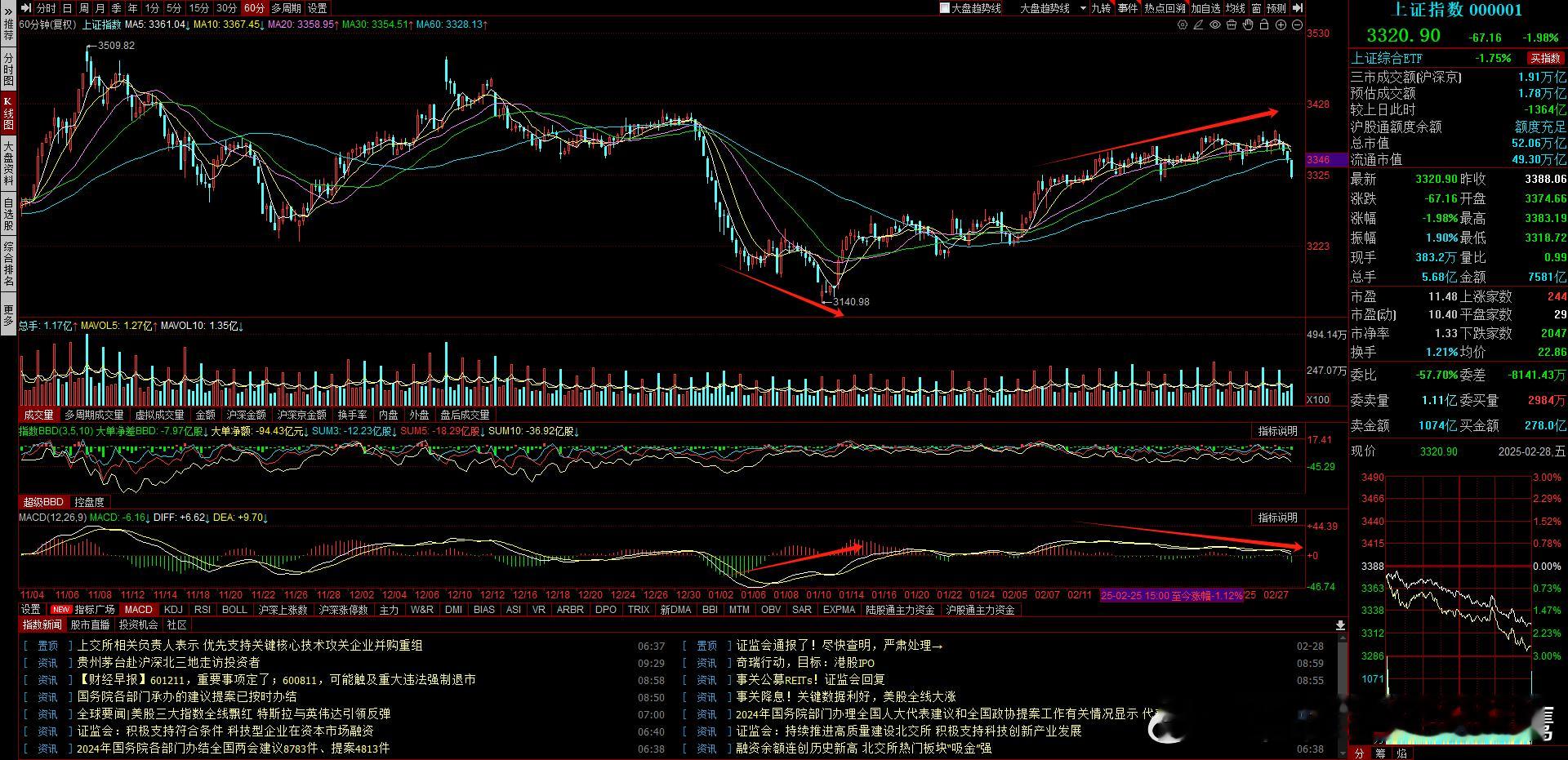This screenshot has width=1568, height=760.
Task: Select the KDJ indicator
Action: (173, 610)
